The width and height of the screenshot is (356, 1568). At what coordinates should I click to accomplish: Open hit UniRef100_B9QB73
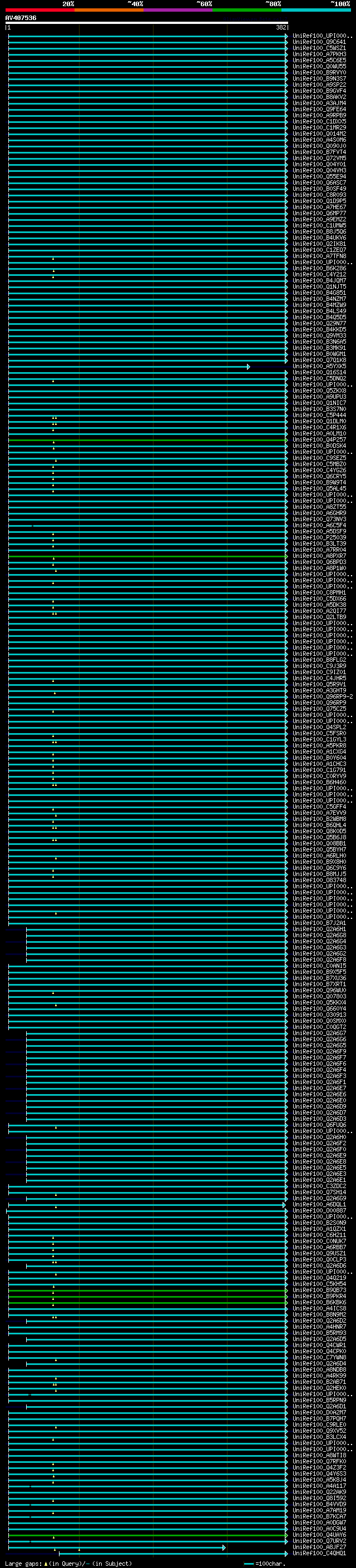click(x=319, y=1290)
